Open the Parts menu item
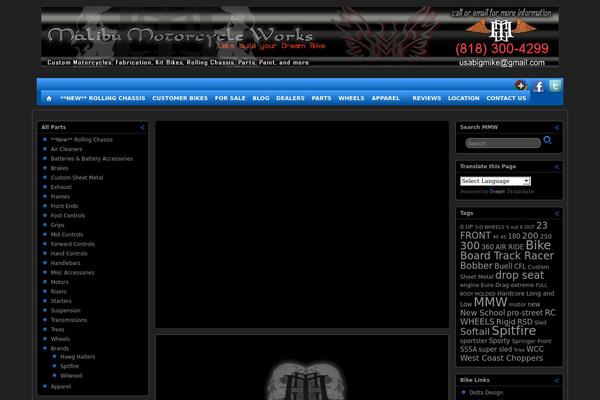The image size is (600, 400). click(321, 98)
